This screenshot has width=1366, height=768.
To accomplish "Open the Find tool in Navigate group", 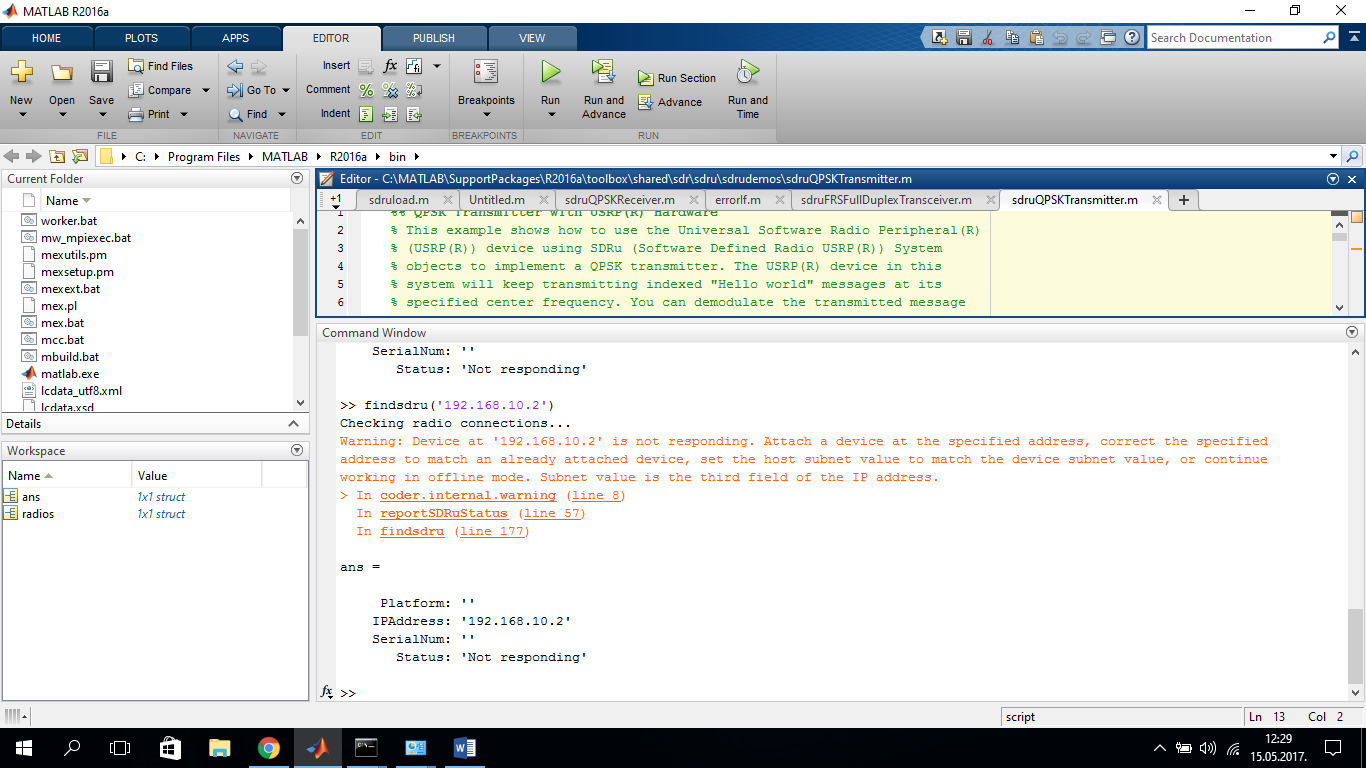I will click(x=249, y=114).
